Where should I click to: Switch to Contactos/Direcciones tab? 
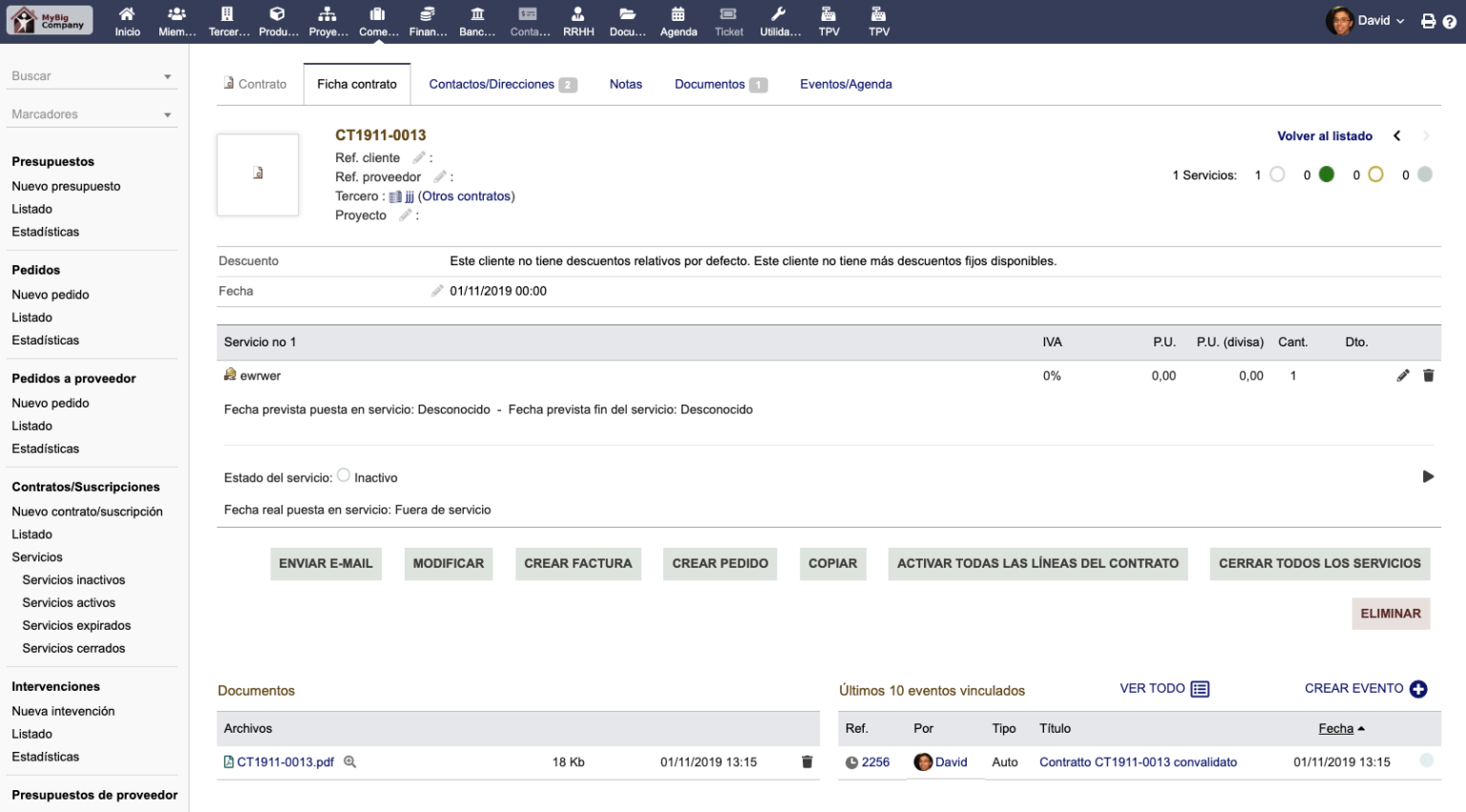click(502, 84)
